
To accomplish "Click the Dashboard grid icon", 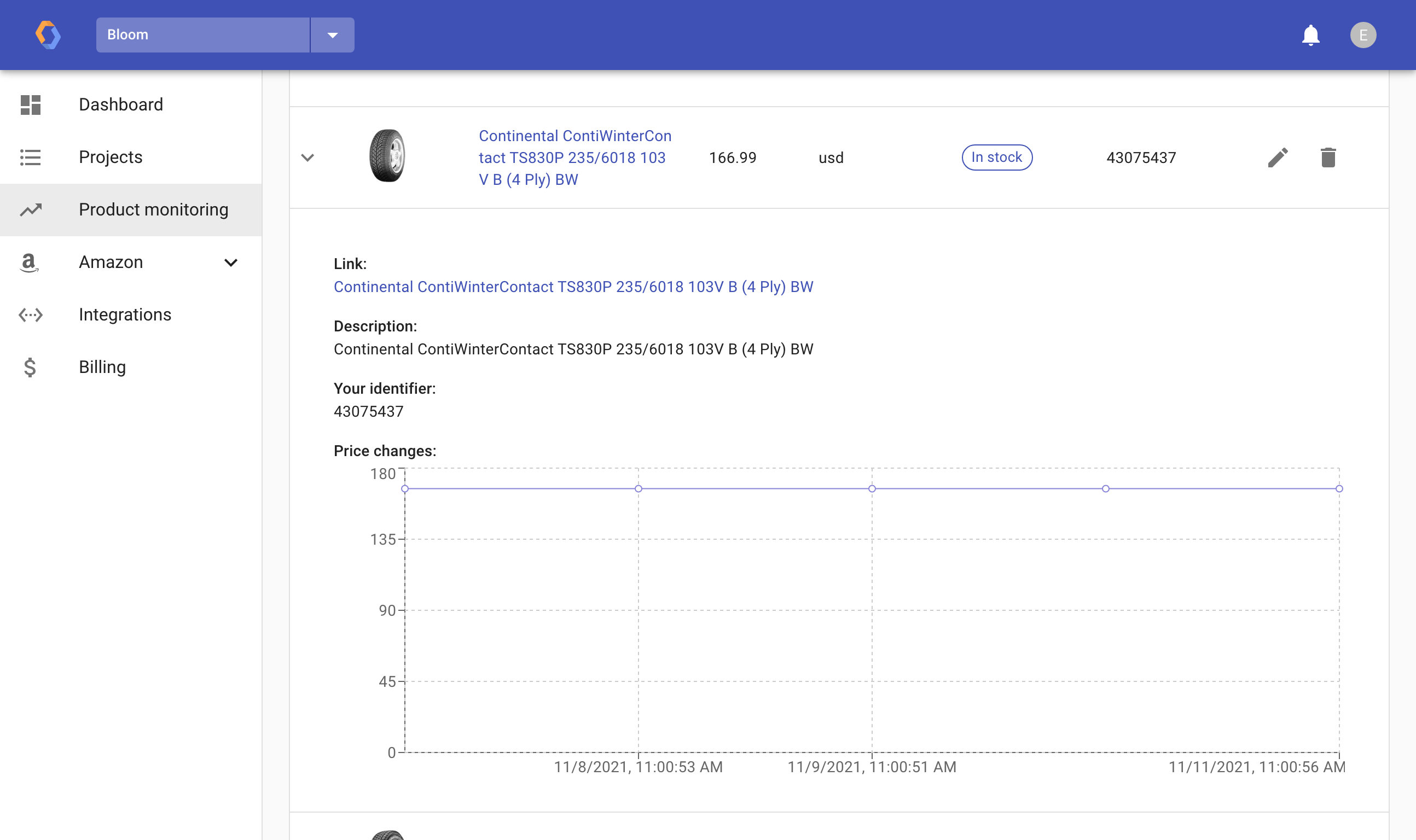I will (31, 104).
